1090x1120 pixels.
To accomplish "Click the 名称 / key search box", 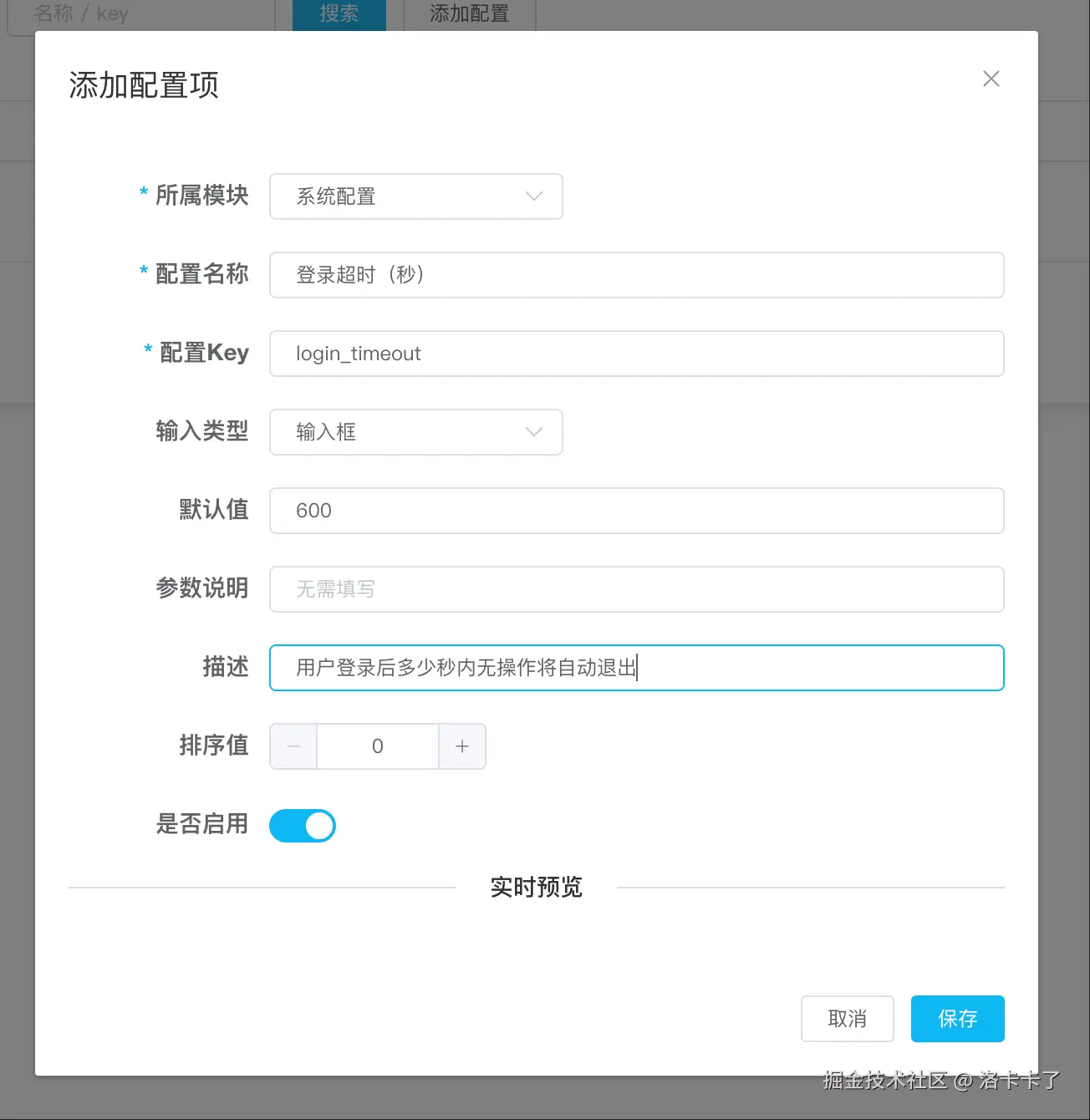I will click(140, 14).
